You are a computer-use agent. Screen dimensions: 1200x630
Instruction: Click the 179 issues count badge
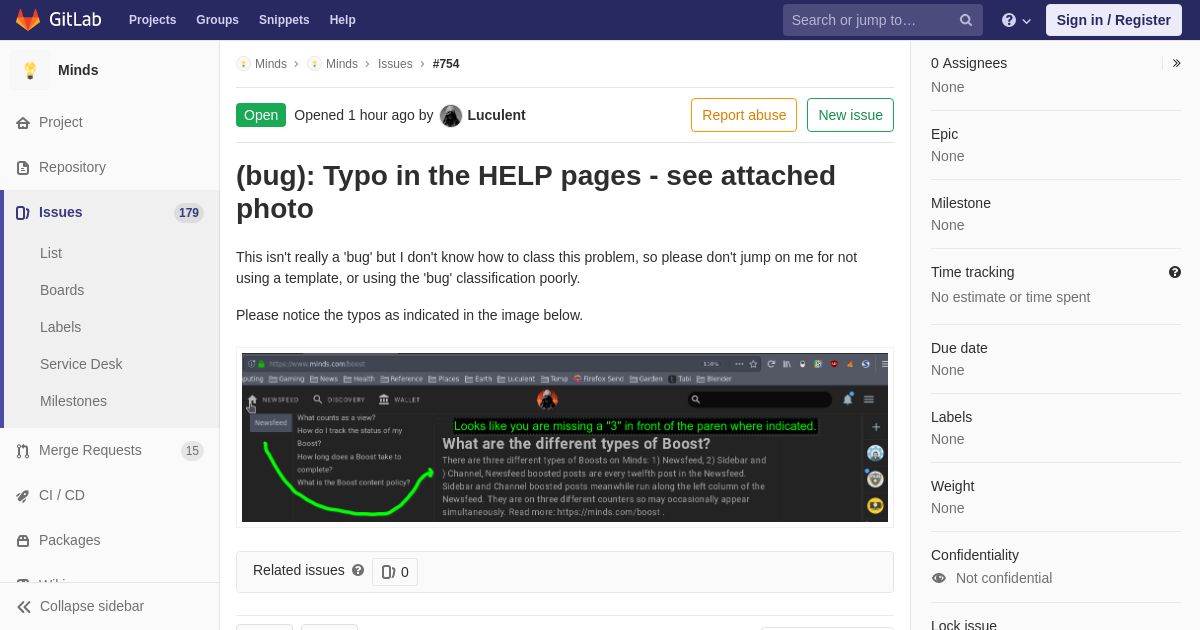[x=189, y=213]
